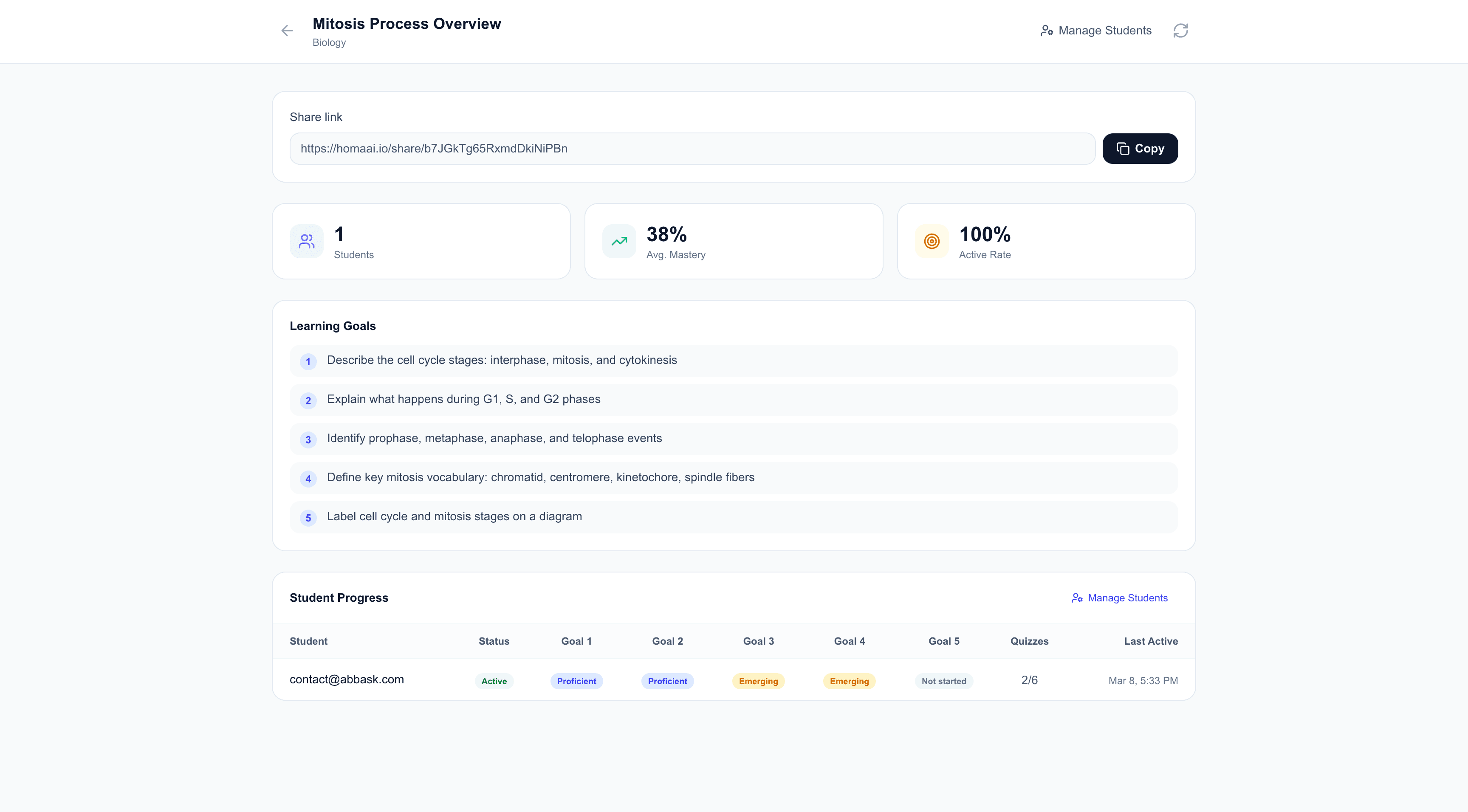Expand the goal about mitosis vocabulary
The width and height of the screenshot is (1468, 812).
[x=540, y=477]
